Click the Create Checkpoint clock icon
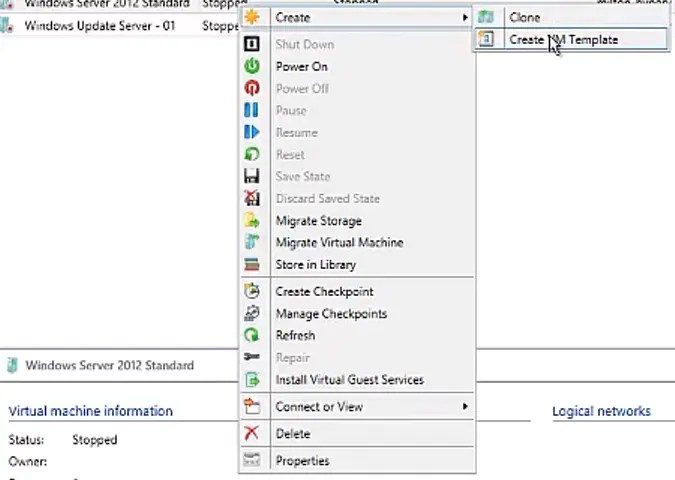 pos(252,291)
